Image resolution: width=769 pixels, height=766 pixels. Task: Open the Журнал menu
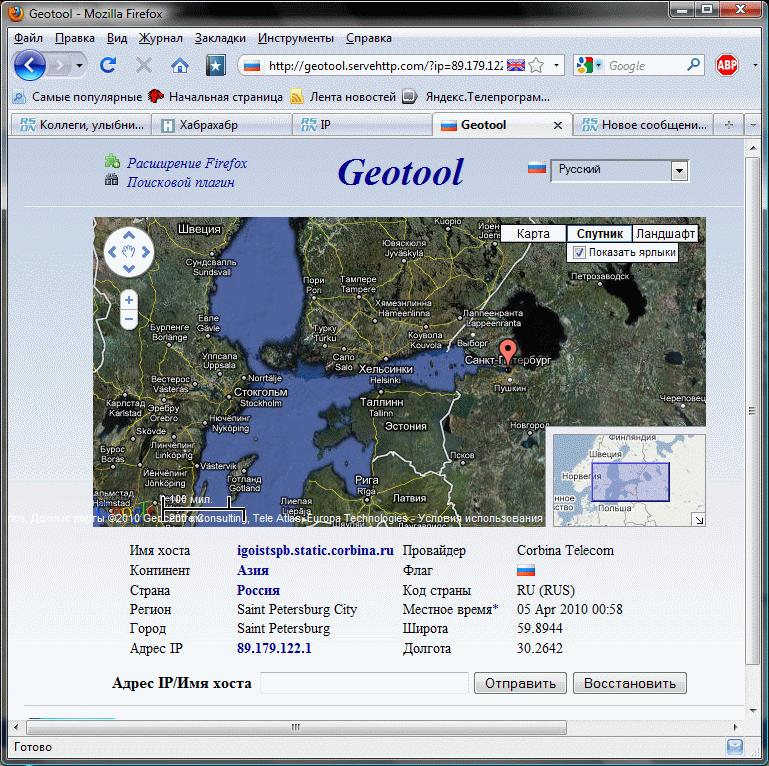160,38
